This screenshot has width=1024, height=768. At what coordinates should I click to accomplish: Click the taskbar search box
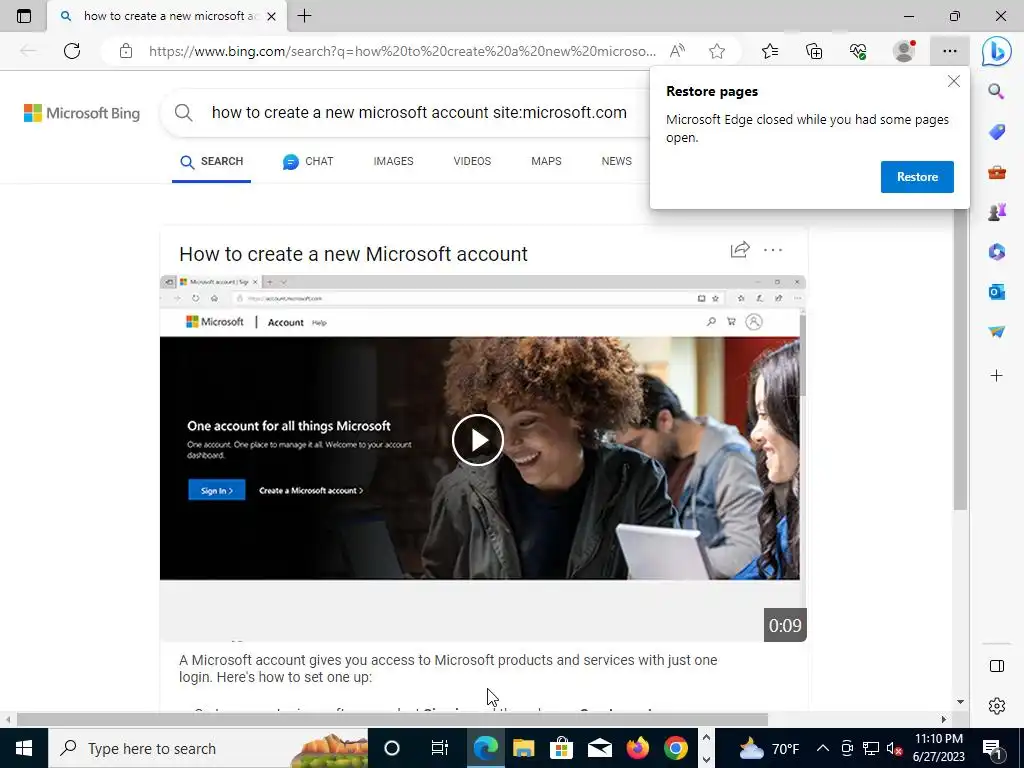coord(208,748)
